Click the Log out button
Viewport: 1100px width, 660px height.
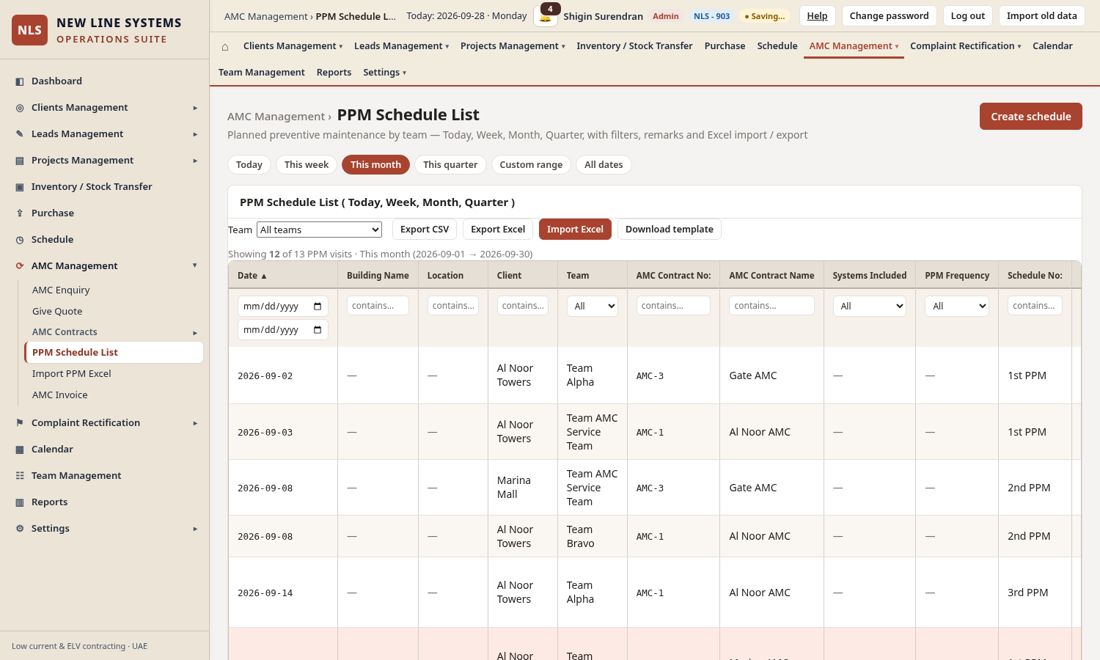point(967,15)
